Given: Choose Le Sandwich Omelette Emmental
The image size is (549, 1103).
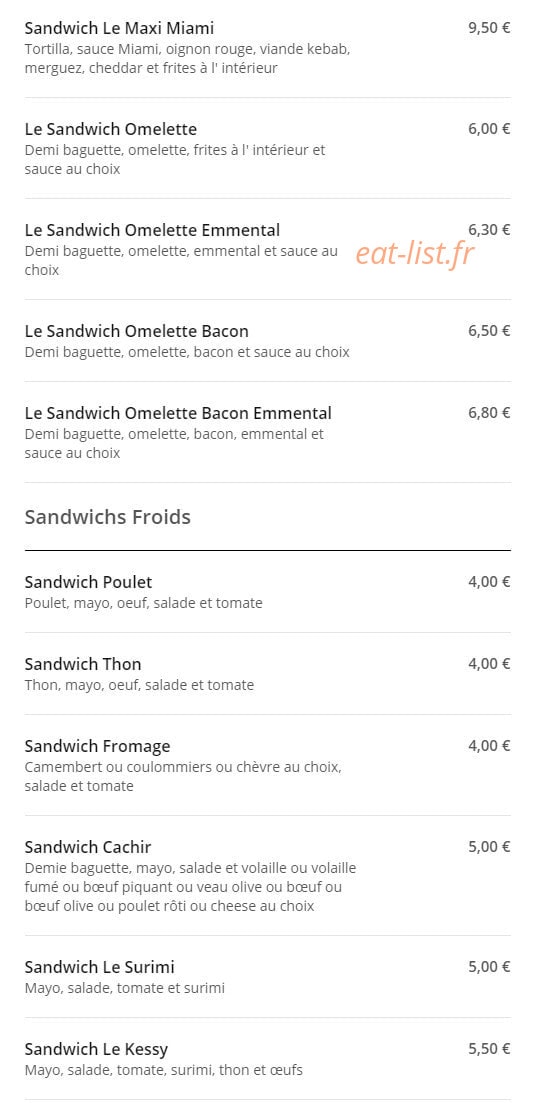Looking at the screenshot, I should 267,249.
